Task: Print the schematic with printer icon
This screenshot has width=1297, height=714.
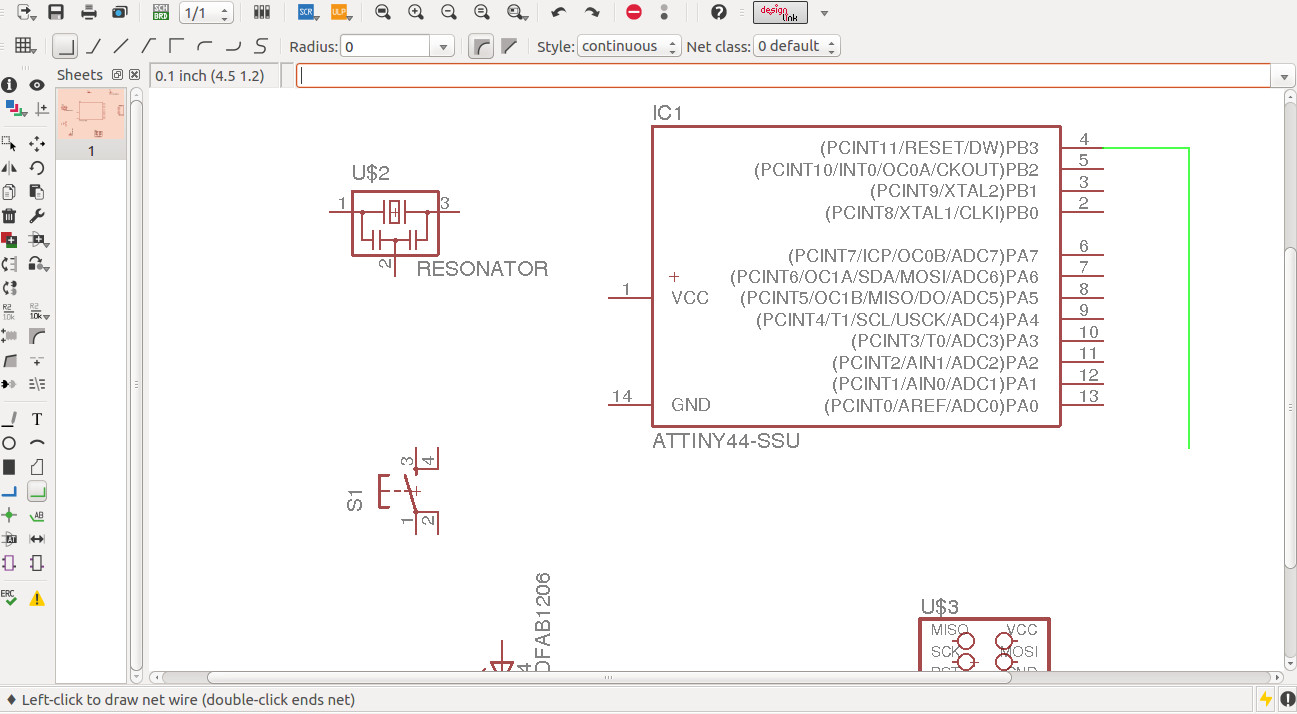Action: [x=89, y=13]
